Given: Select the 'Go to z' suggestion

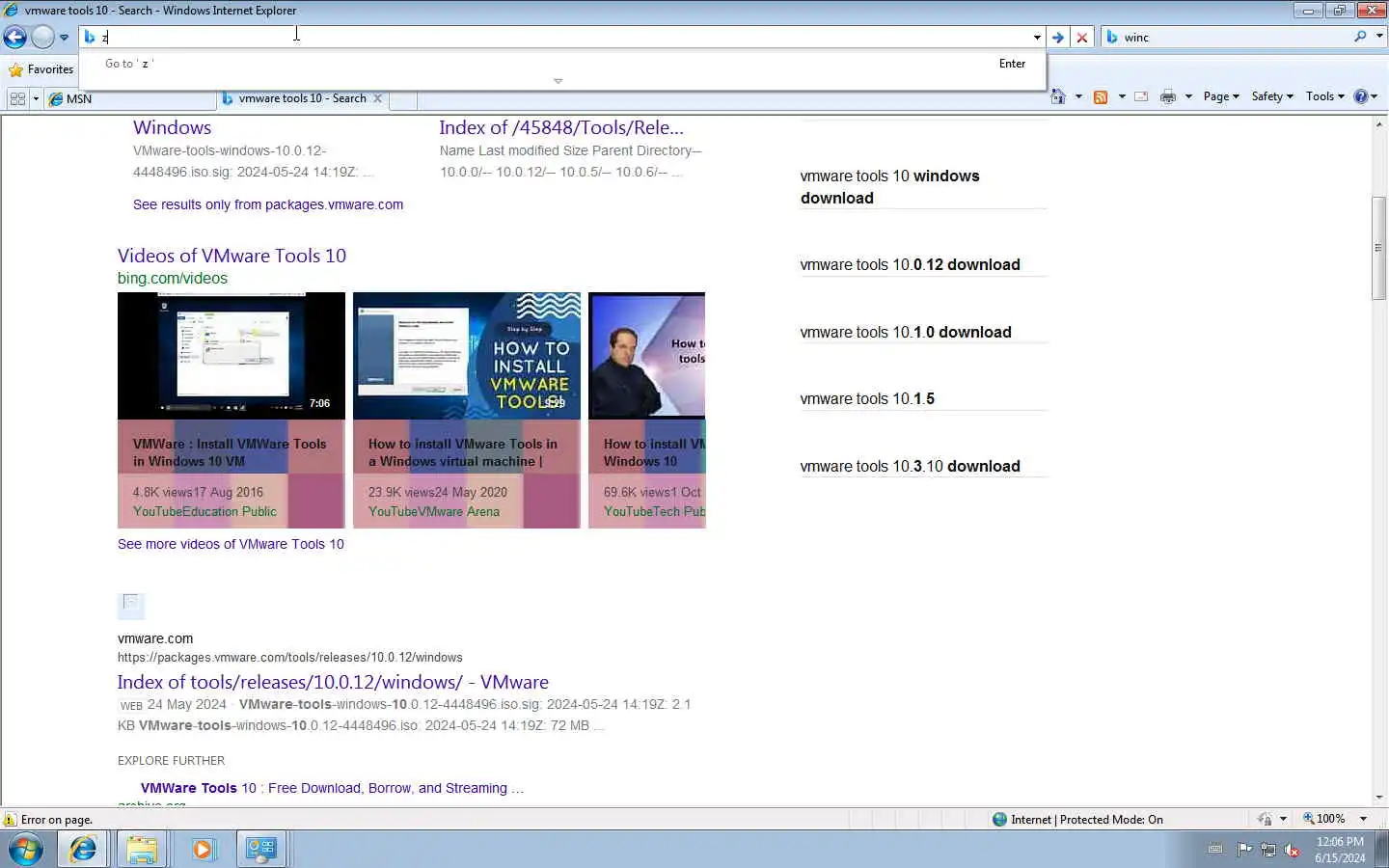Looking at the screenshot, I should tap(563, 64).
